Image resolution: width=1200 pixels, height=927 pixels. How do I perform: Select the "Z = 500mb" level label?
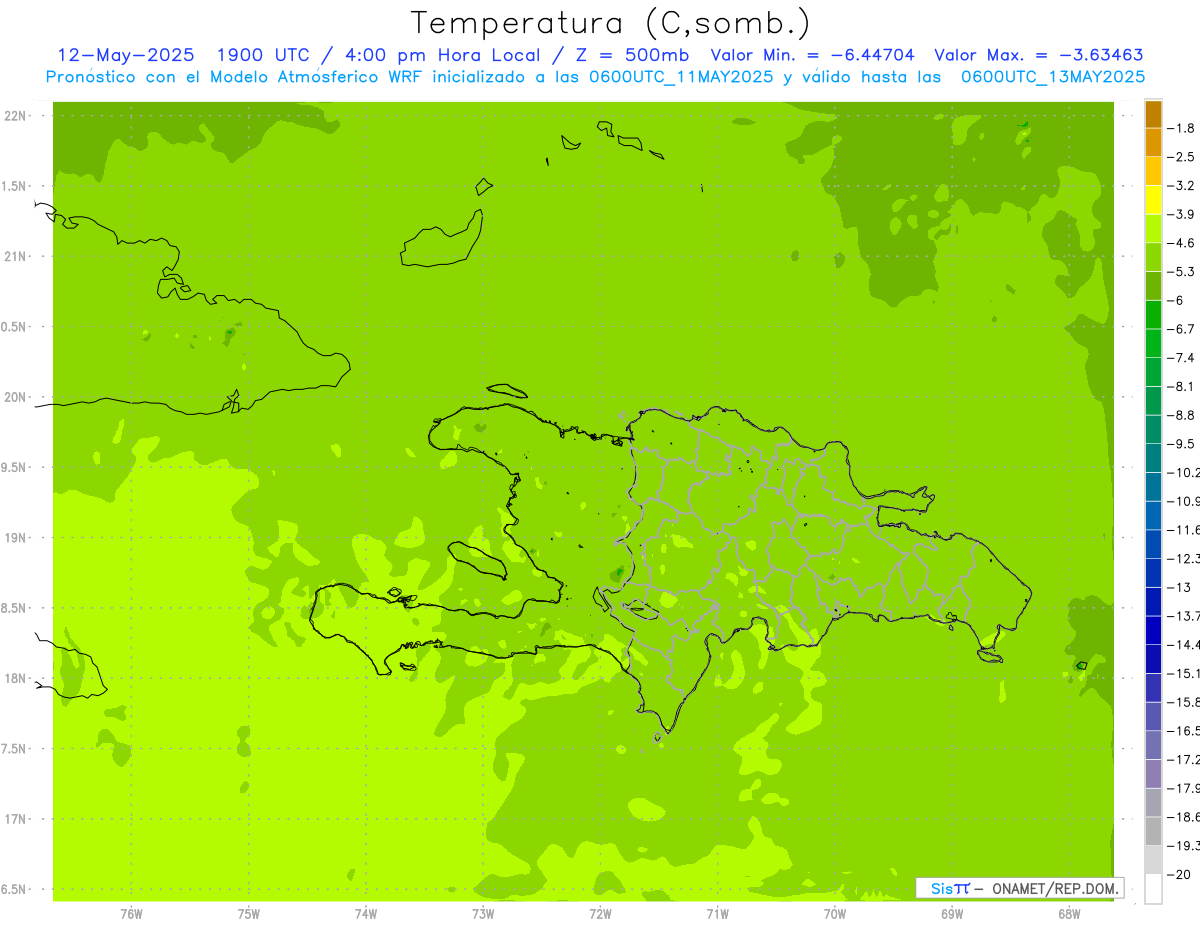[631, 55]
